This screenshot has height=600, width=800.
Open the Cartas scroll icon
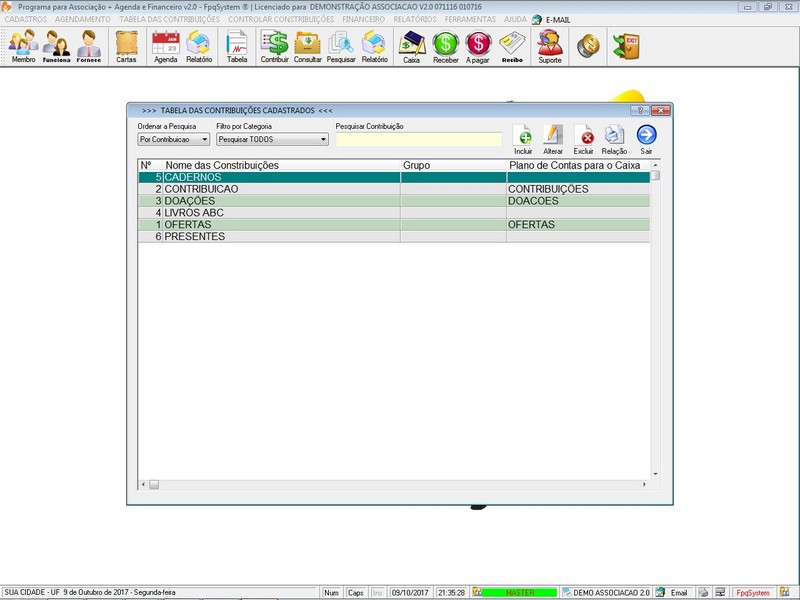[126, 46]
